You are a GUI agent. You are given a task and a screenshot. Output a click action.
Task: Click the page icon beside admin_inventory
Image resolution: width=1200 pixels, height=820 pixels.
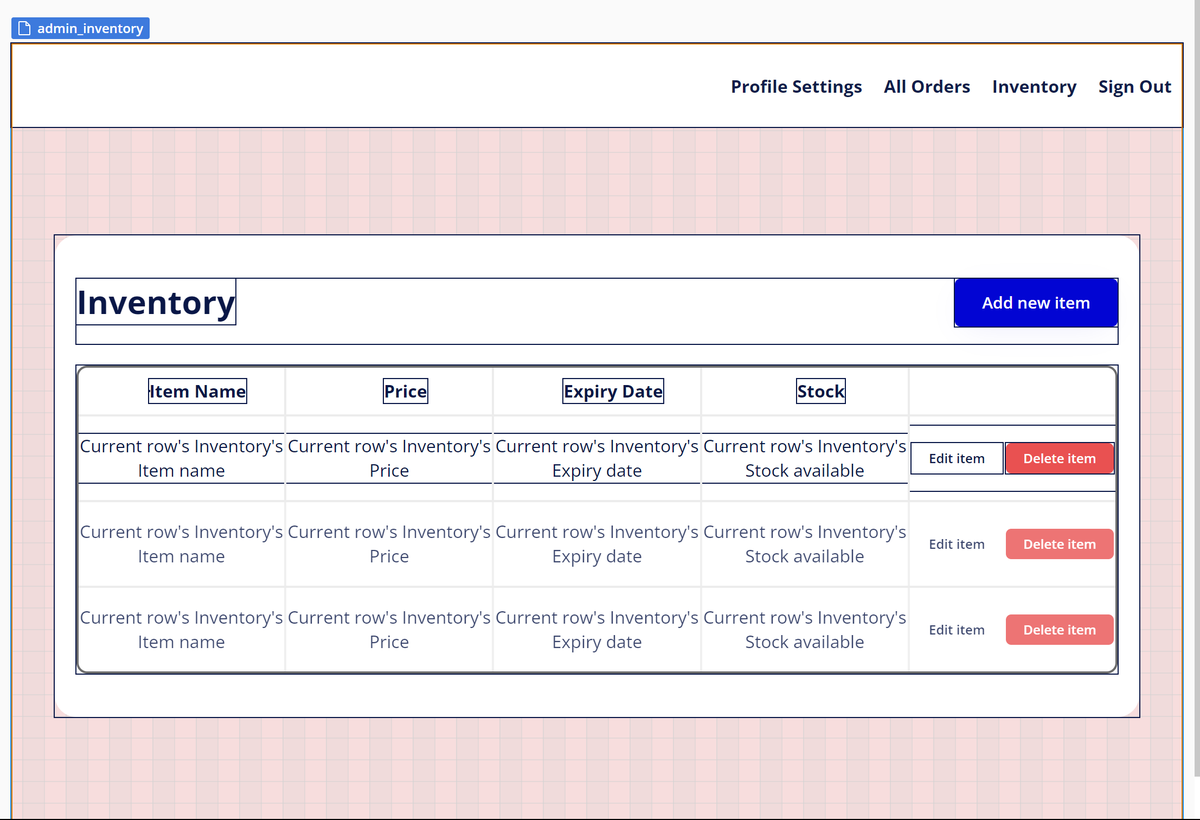coord(25,29)
